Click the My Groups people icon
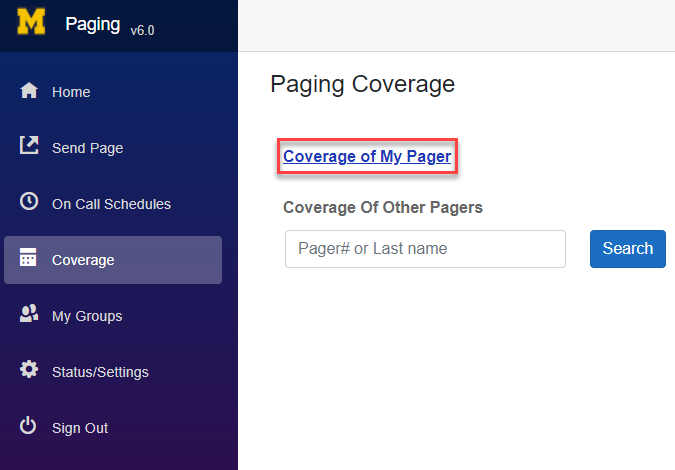 click(29, 315)
